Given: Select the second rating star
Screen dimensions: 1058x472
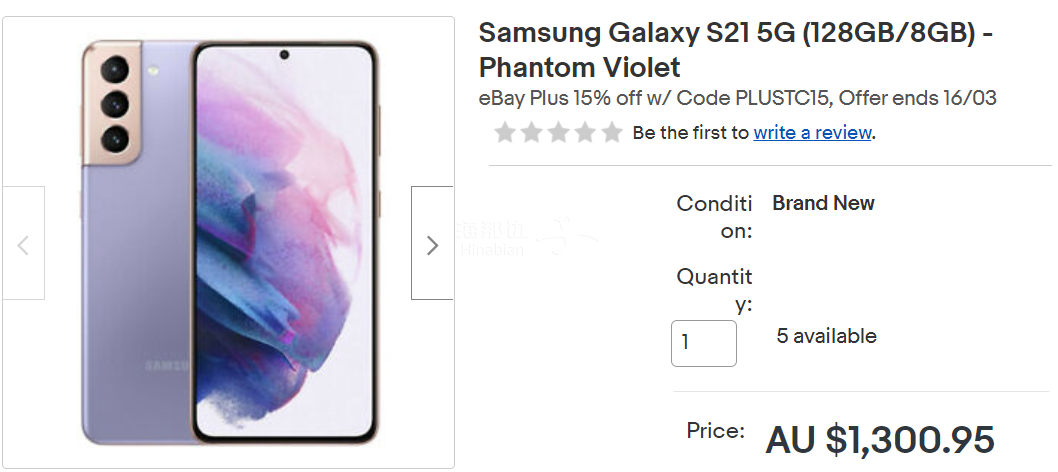Looking at the screenshot, I should [x=532, y=133].
